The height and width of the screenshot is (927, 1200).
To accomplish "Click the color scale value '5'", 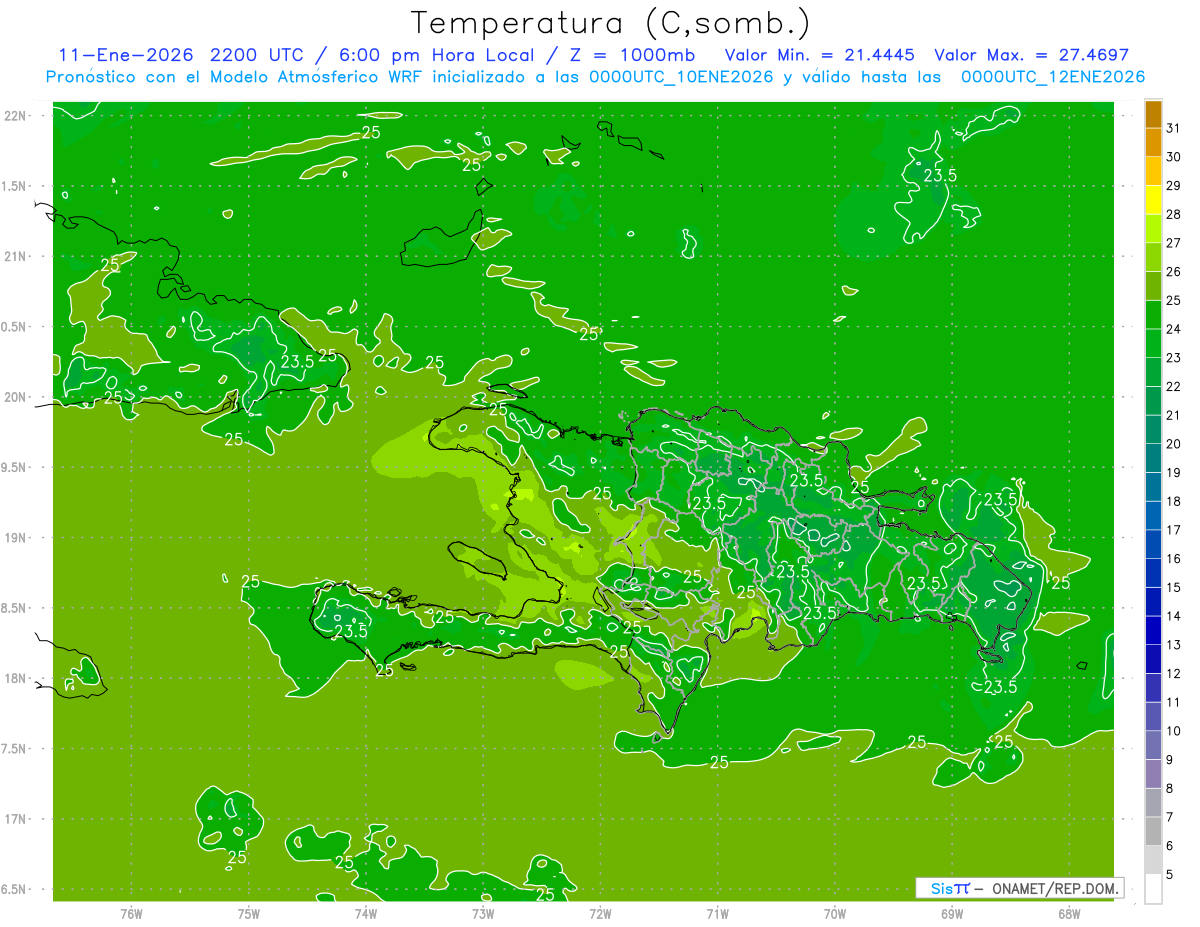I will tap(1170, 875).
